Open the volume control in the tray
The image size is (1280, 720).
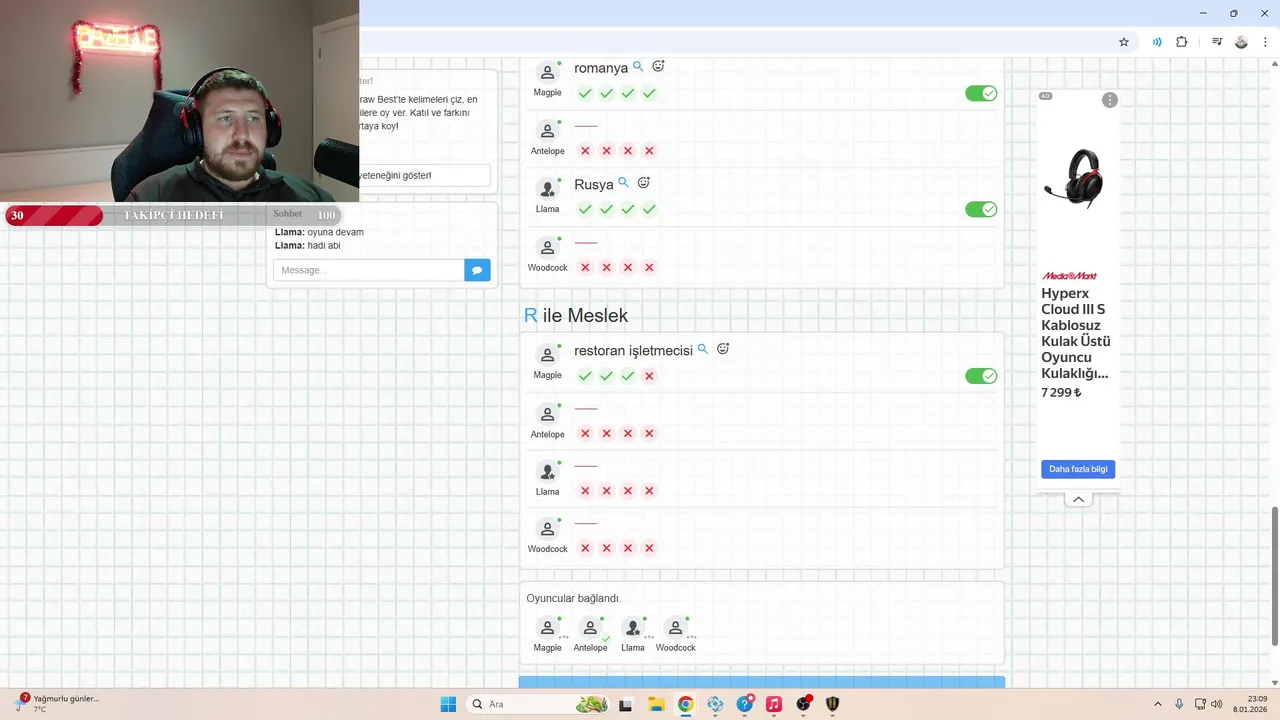[x=1216, y=704]
